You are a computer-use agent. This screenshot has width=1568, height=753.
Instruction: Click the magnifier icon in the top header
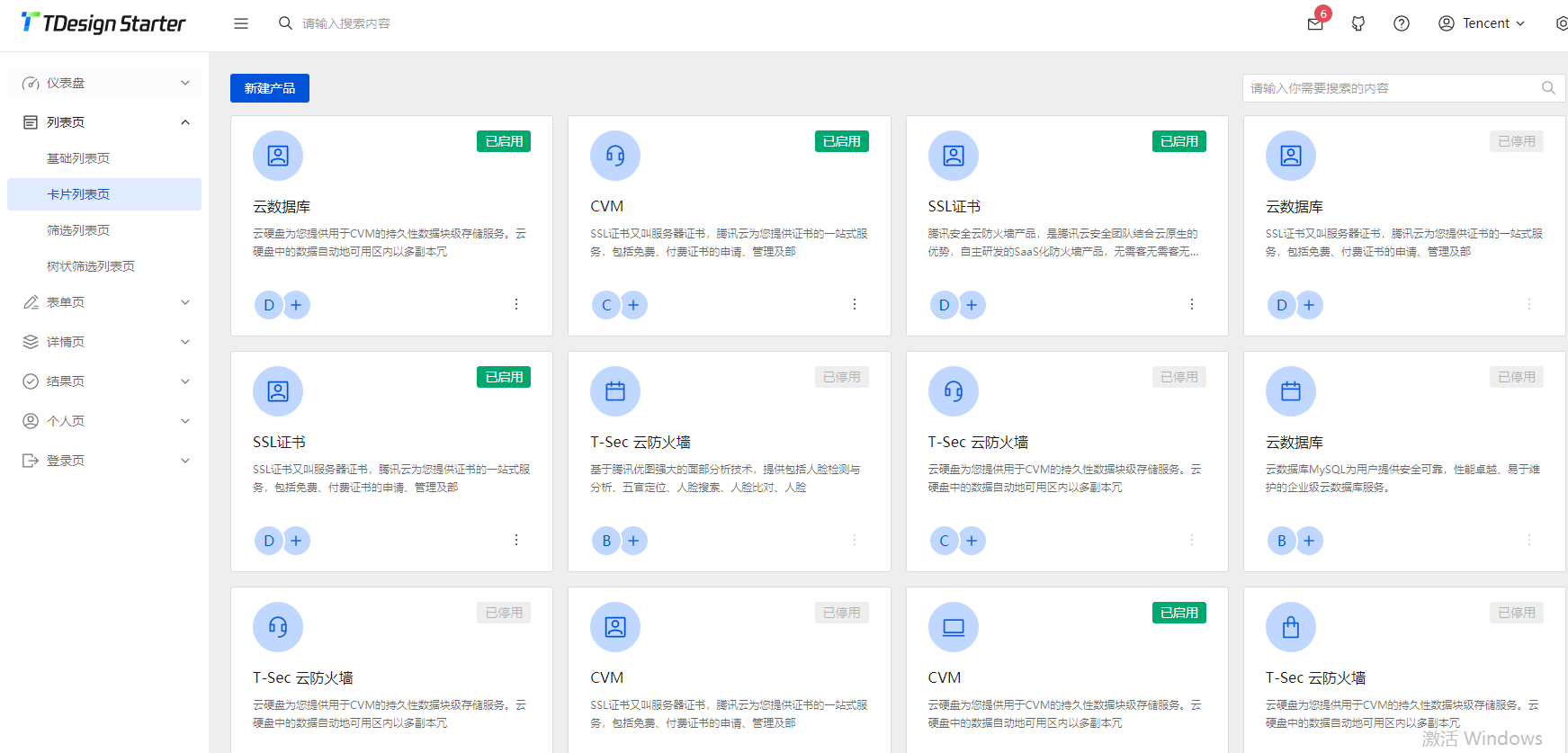(285, 23)
